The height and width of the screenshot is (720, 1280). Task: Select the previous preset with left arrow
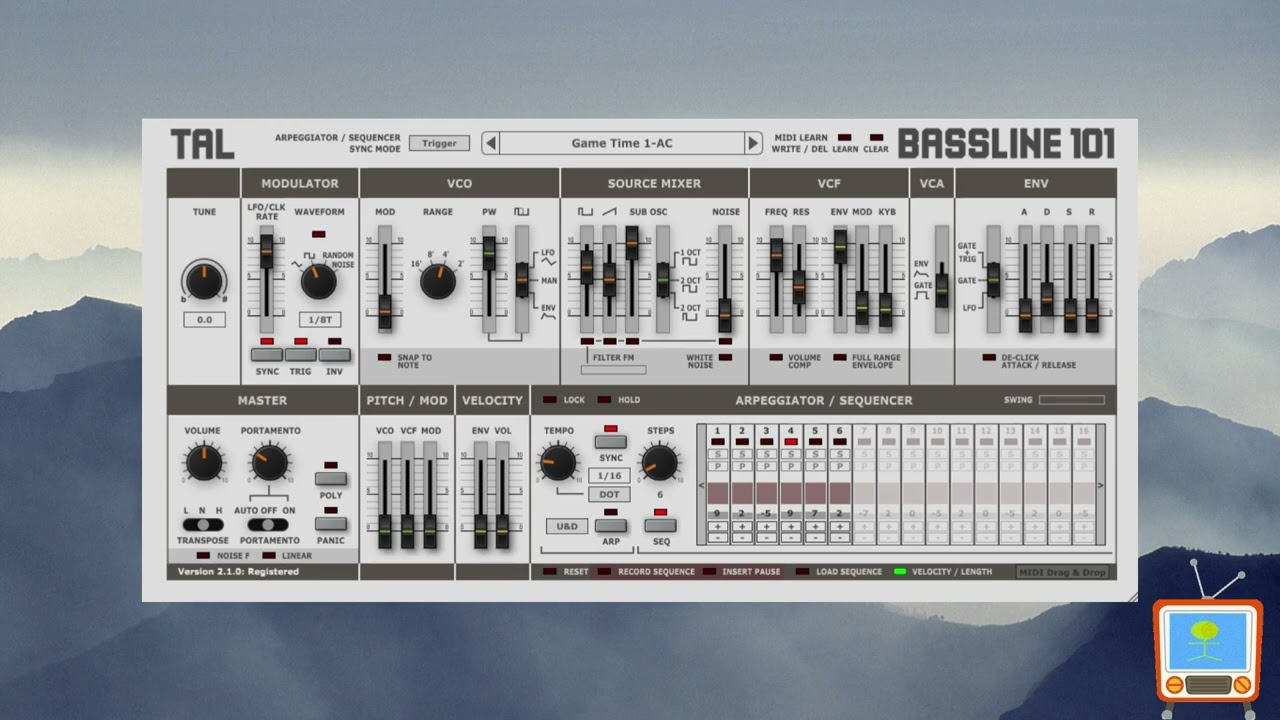[x=490, y=143]
